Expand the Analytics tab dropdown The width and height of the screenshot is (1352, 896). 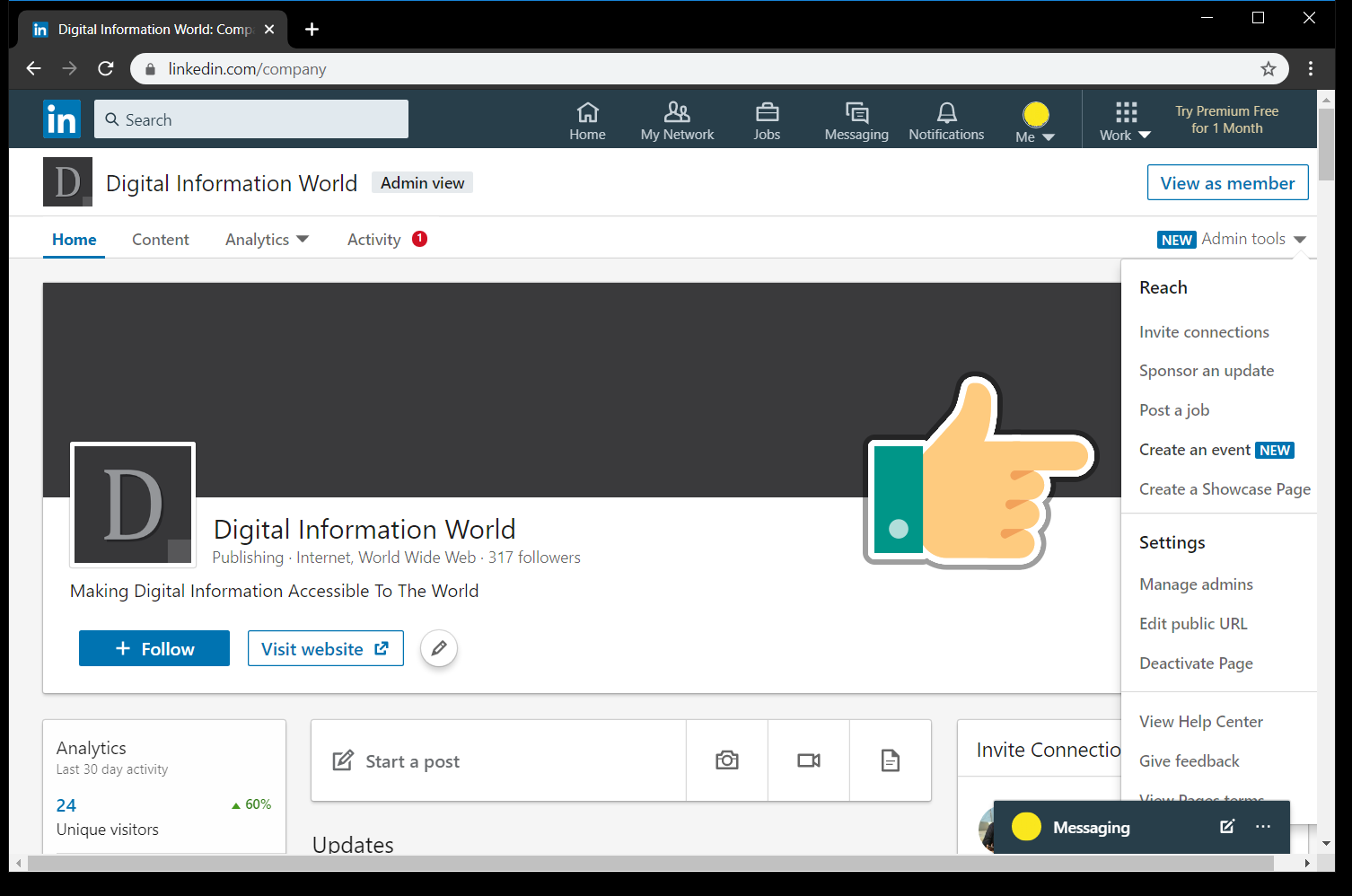coord(267,240)
